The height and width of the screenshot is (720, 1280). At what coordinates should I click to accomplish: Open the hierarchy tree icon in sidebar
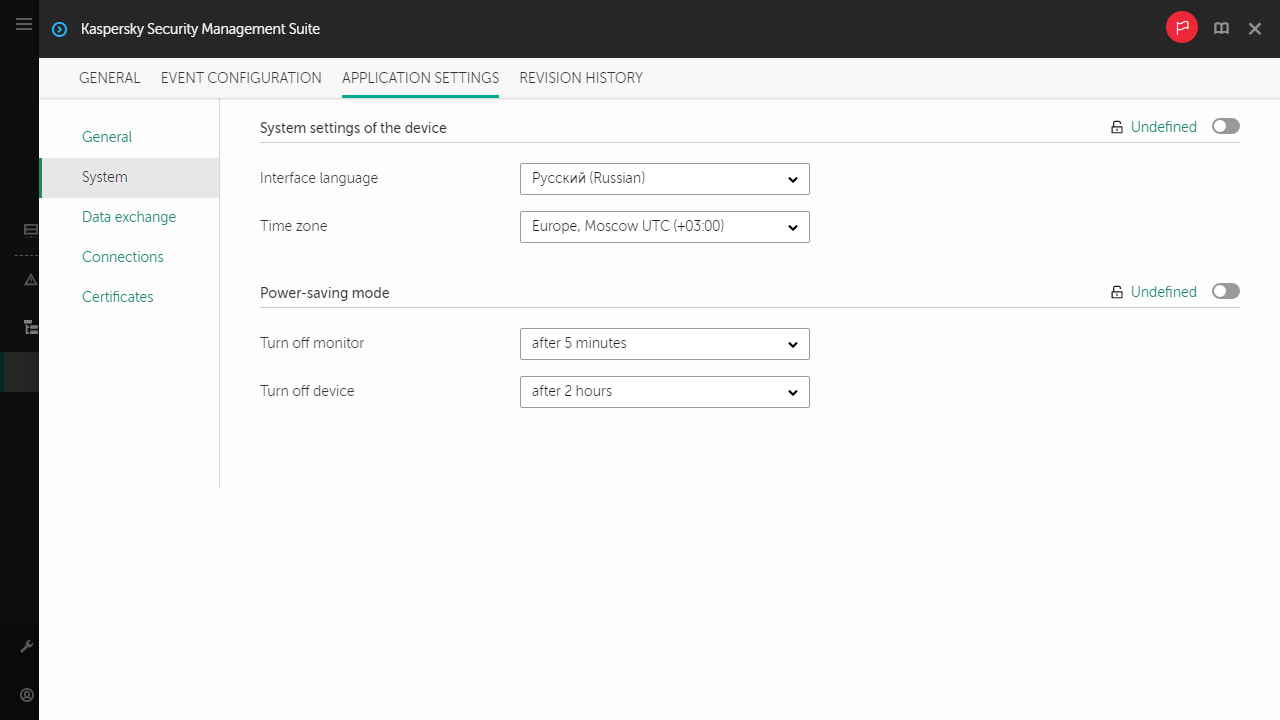pos(29,327)
